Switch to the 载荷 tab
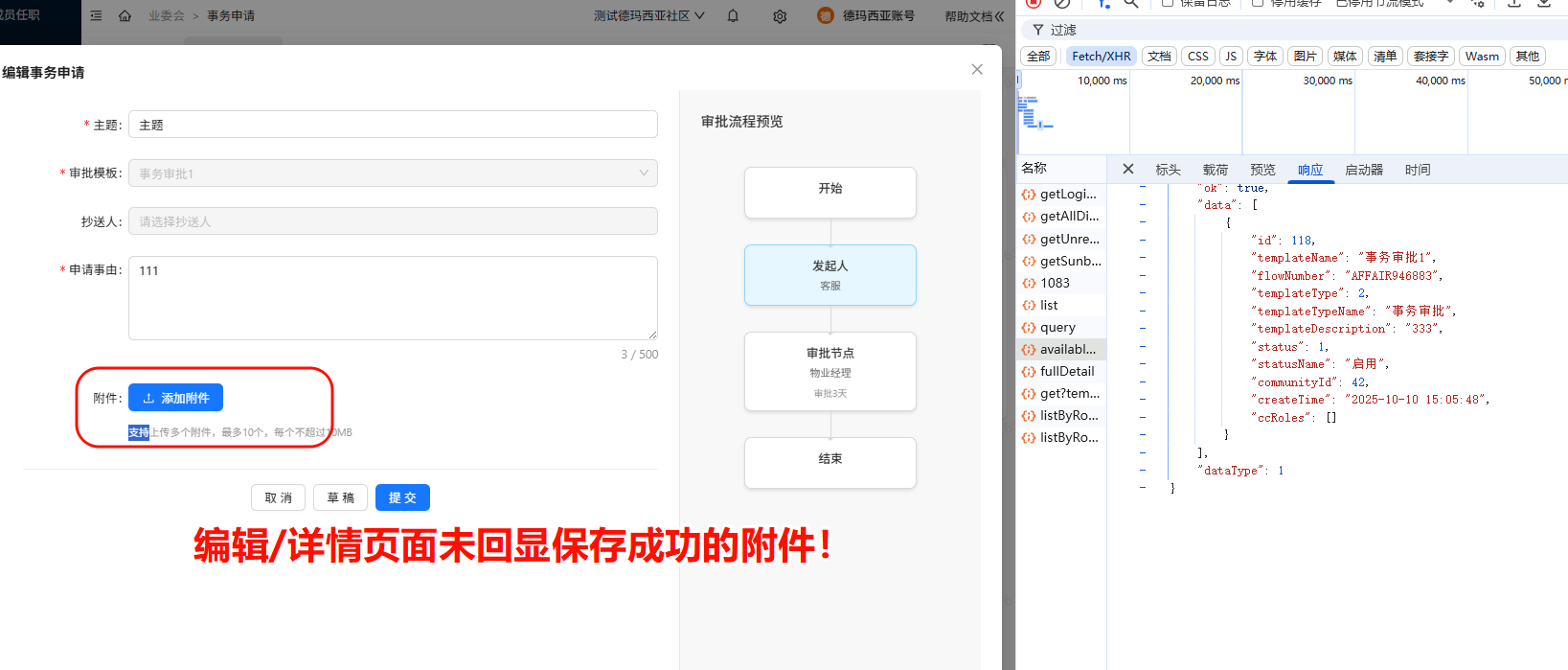1568x670 pixels. point(1216,170)
